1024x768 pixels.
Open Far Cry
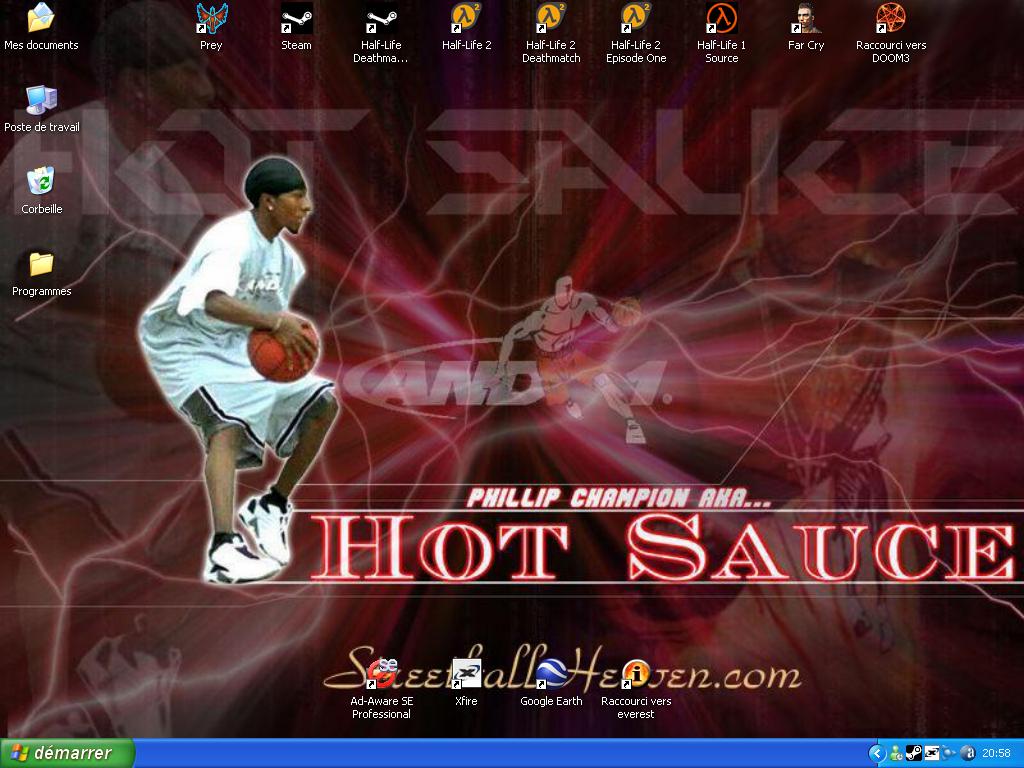[x=806, y=22]
